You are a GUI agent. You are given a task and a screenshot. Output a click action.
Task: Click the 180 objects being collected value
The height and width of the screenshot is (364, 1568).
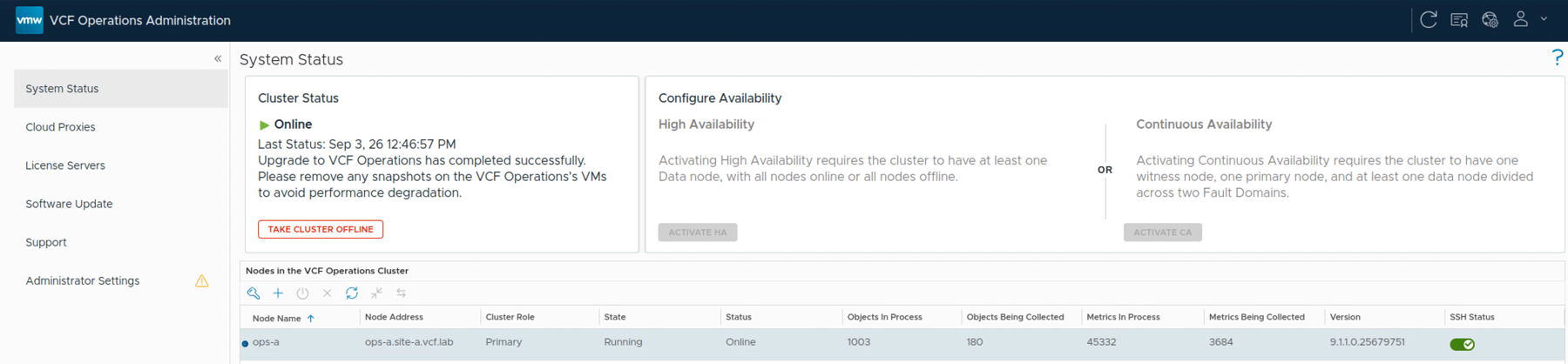point(975,342)
